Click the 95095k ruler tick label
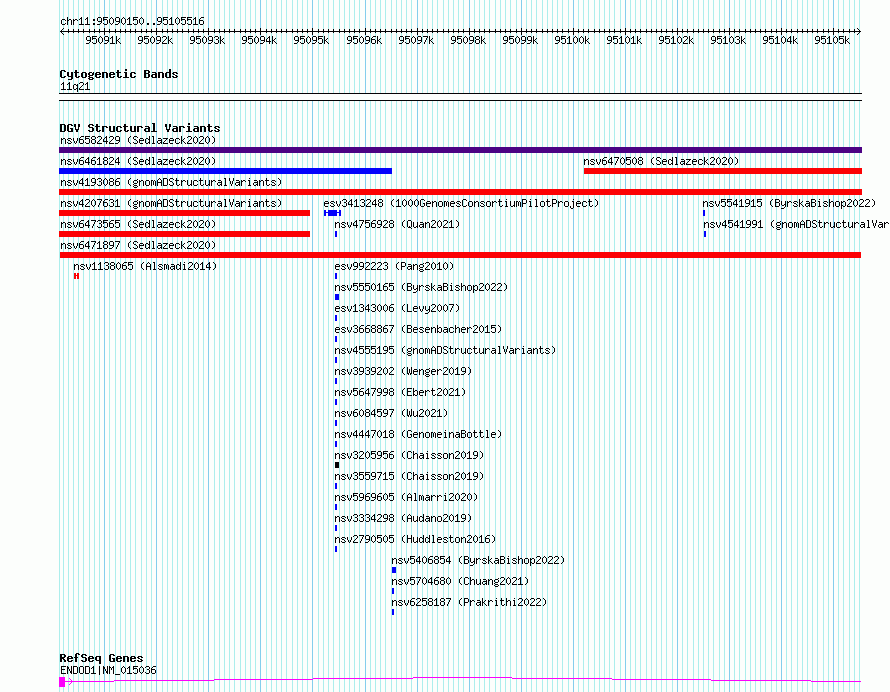The width and height of the screenshot is (890, 692). point(311,40)
